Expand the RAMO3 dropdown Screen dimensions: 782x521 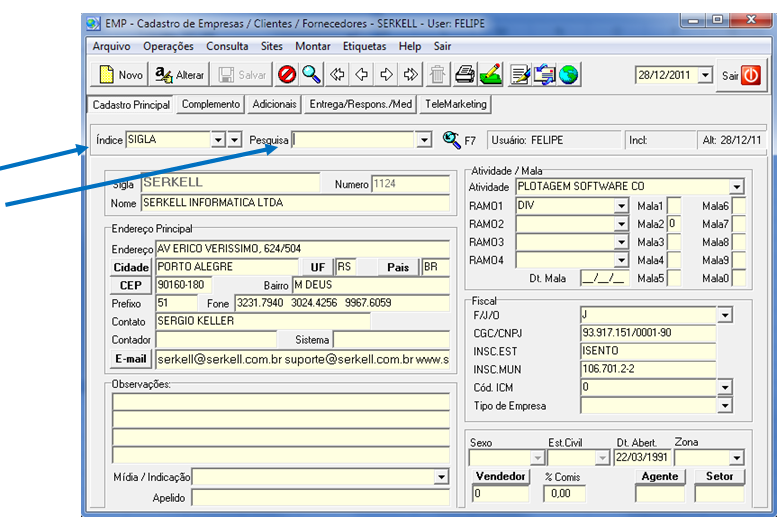click(x=621, y=242)
